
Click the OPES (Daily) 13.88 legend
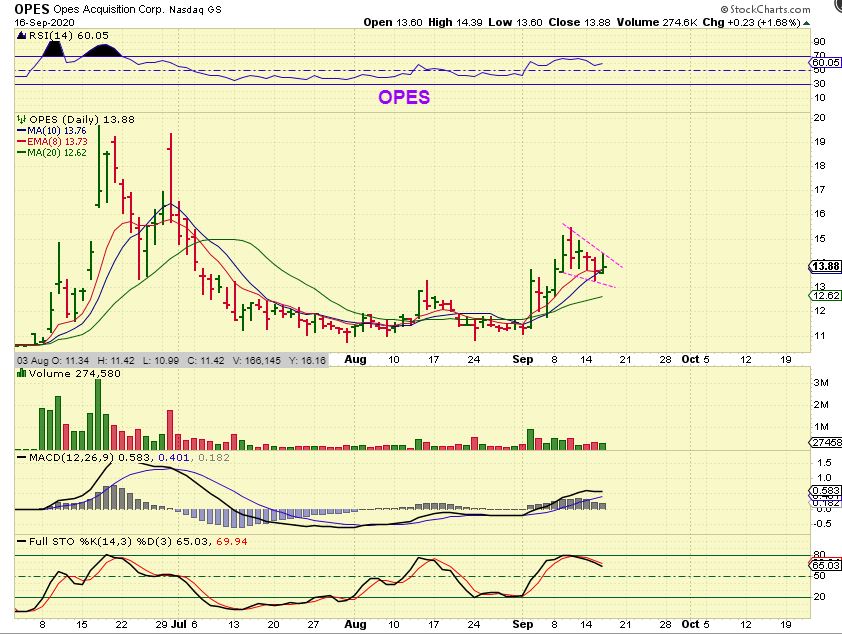click(x=82, y=119)
